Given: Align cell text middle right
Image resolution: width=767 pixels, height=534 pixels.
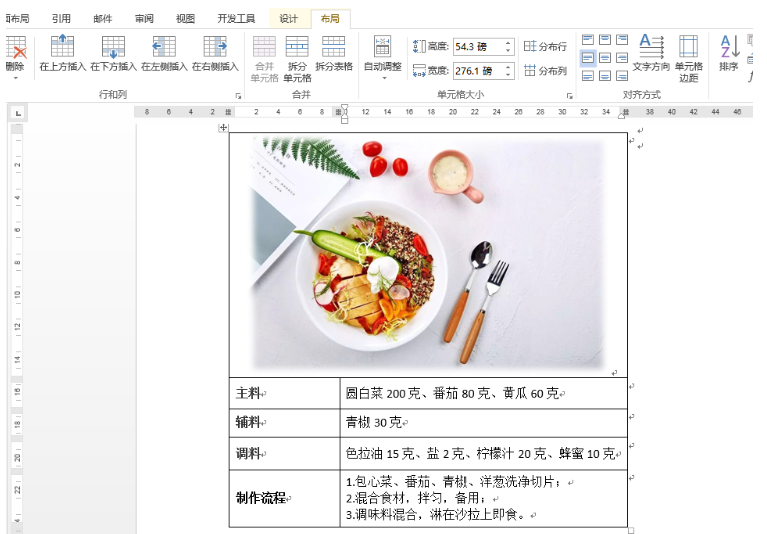Looking at the screenshot, I should (x=622, y=58).
